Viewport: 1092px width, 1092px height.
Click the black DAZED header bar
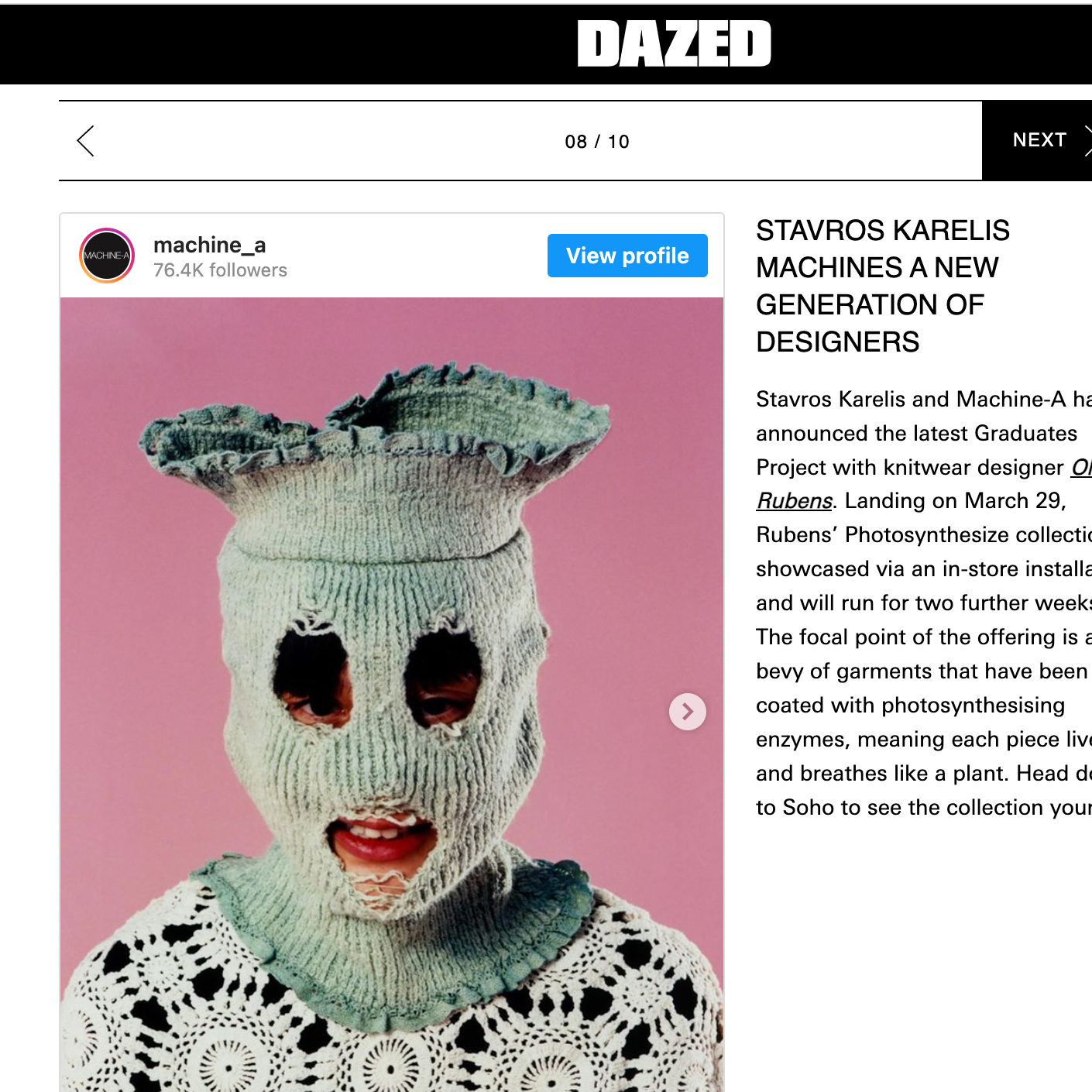pos(546,44)
